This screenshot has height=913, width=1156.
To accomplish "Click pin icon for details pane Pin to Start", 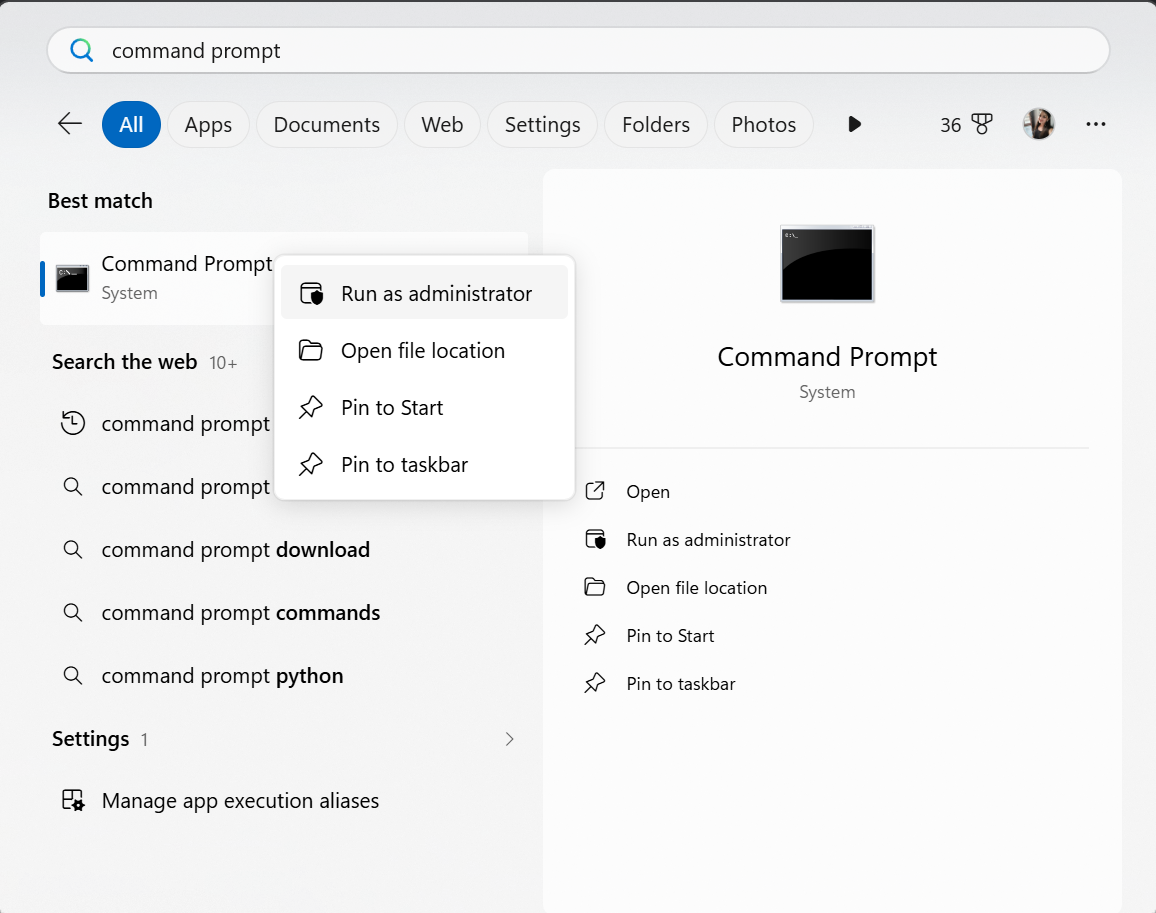I will coord(595,635).
